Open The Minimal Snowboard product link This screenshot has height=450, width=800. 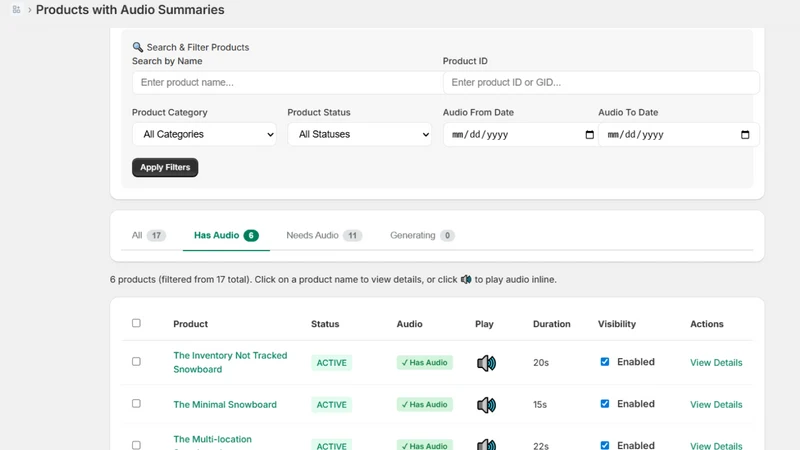pyautogui.click(x=225, y=405)
